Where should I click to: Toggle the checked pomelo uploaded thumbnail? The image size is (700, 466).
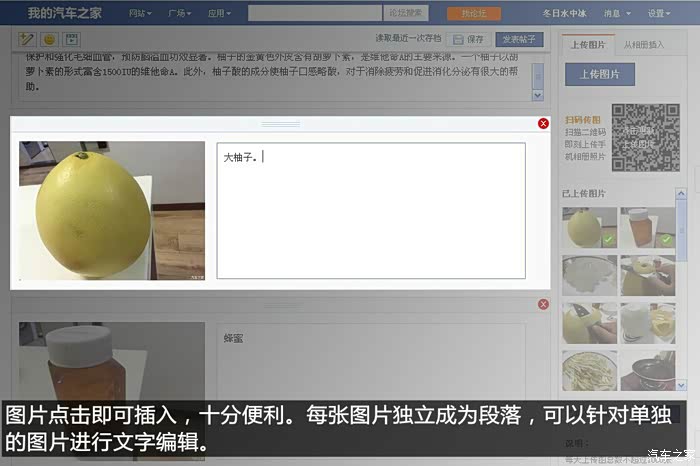click(x=589, y=227)
